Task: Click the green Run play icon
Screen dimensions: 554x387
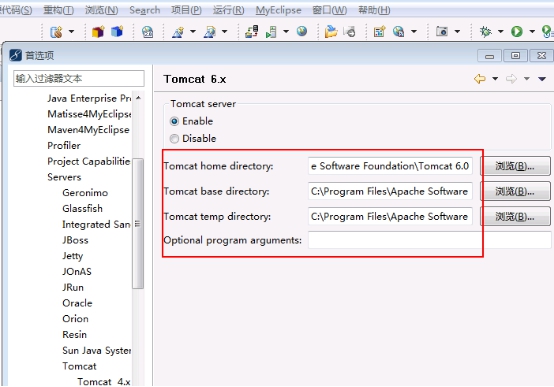Action: click(517, 31)
